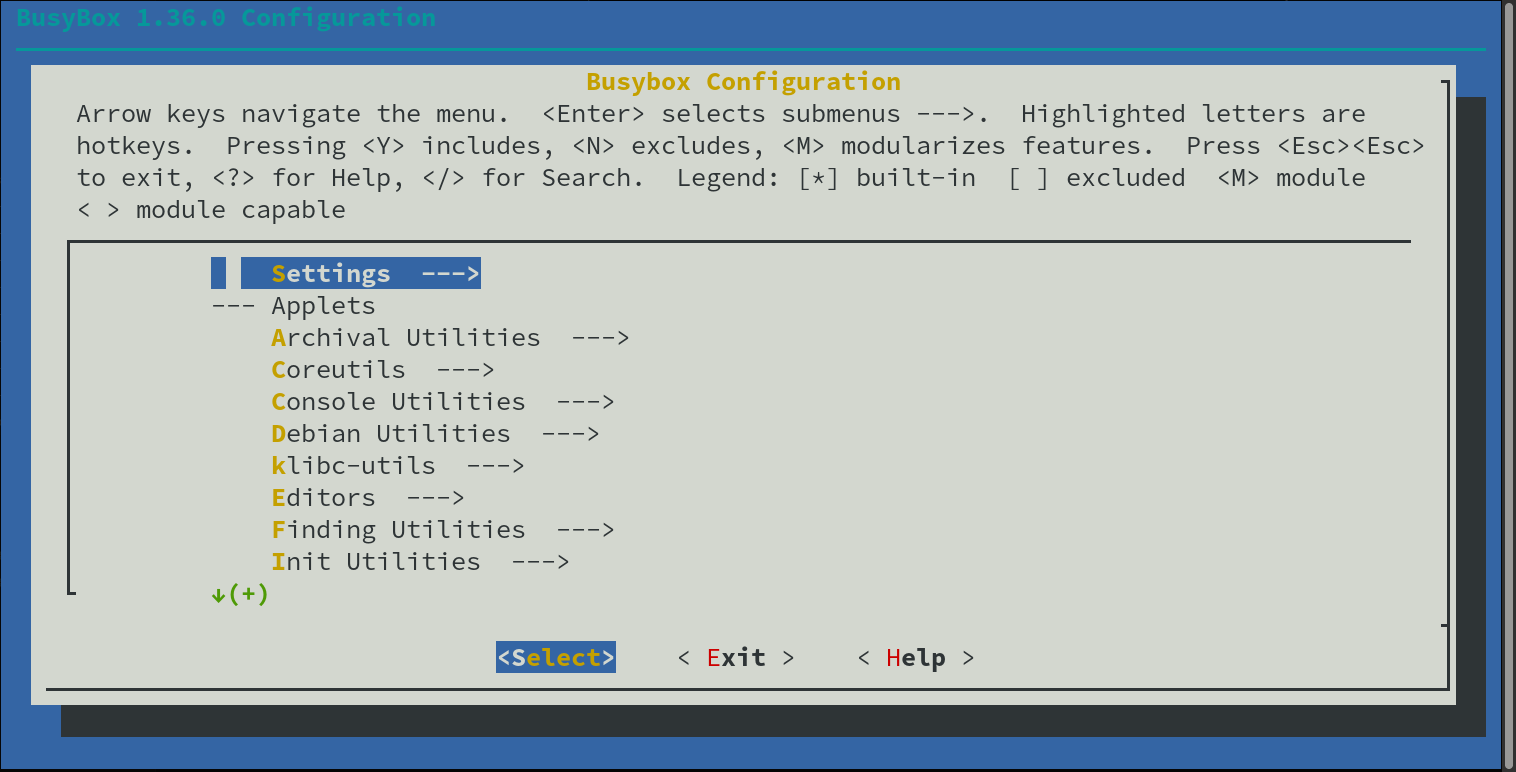Click the Busybox Configuration dialog title
1516x772 pixels.
[x=743, y=81]
